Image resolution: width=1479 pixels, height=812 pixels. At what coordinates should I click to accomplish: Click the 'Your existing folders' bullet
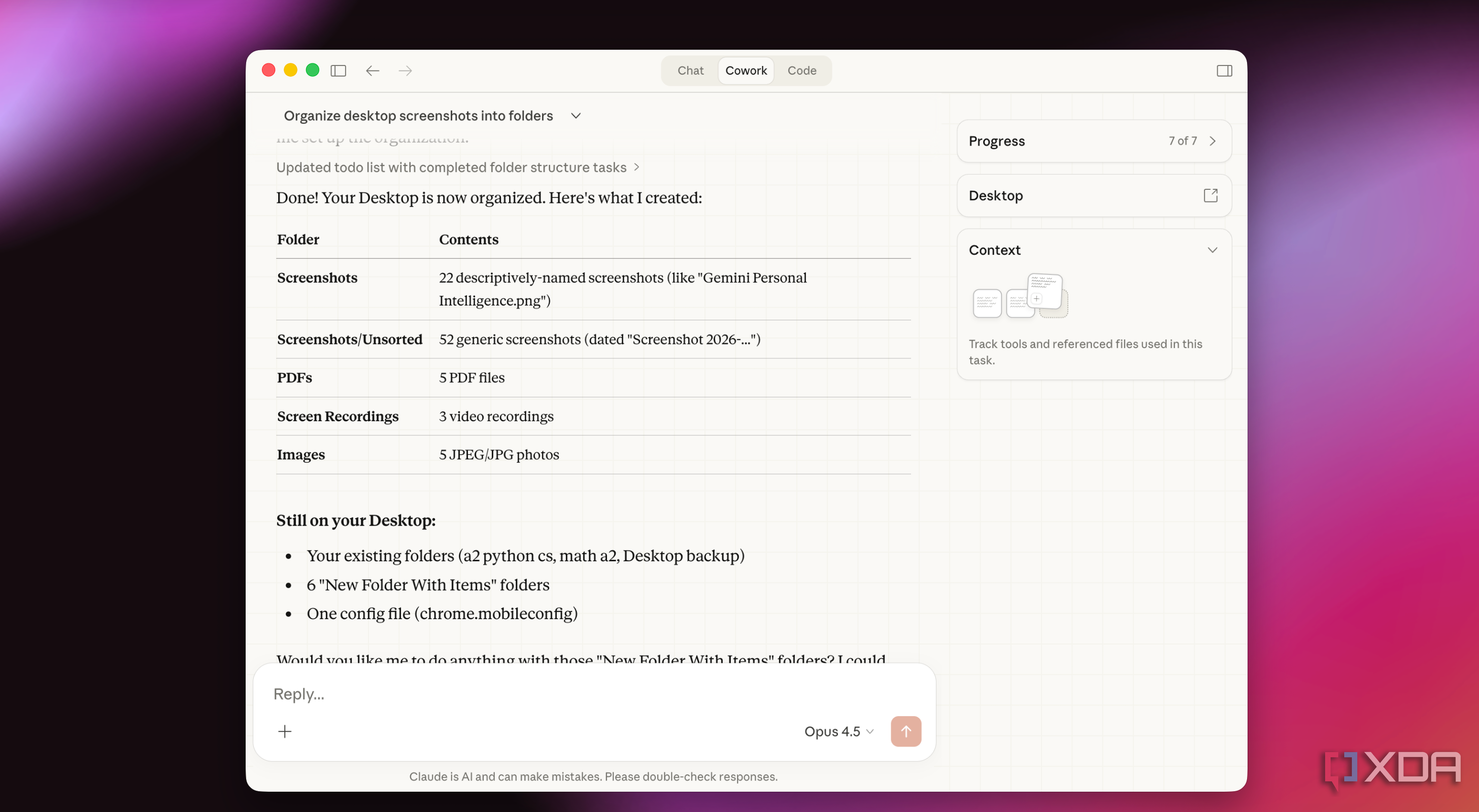[525, 555]
